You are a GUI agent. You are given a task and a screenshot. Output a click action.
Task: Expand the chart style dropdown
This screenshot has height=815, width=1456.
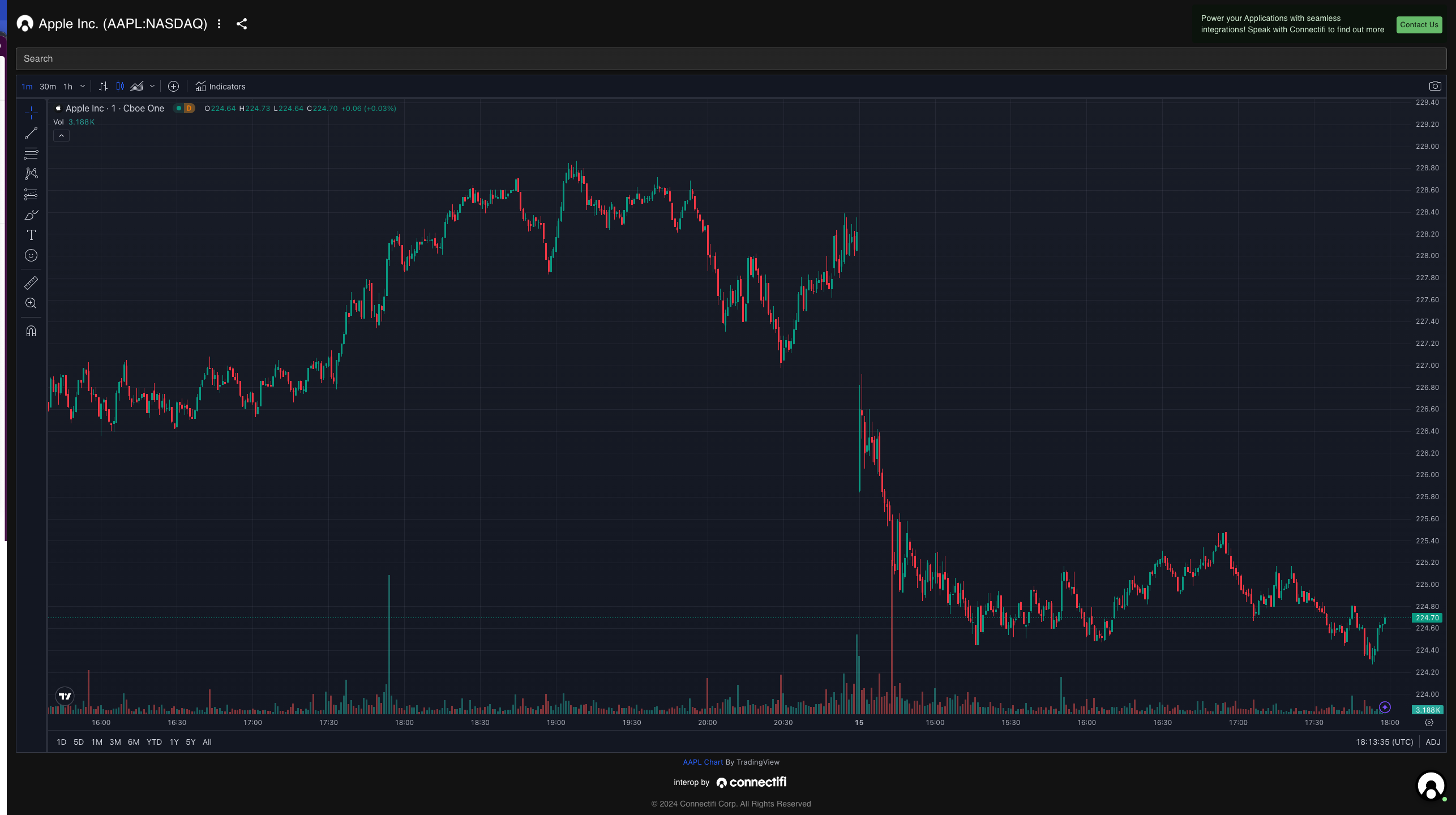[x=152, y=86]
